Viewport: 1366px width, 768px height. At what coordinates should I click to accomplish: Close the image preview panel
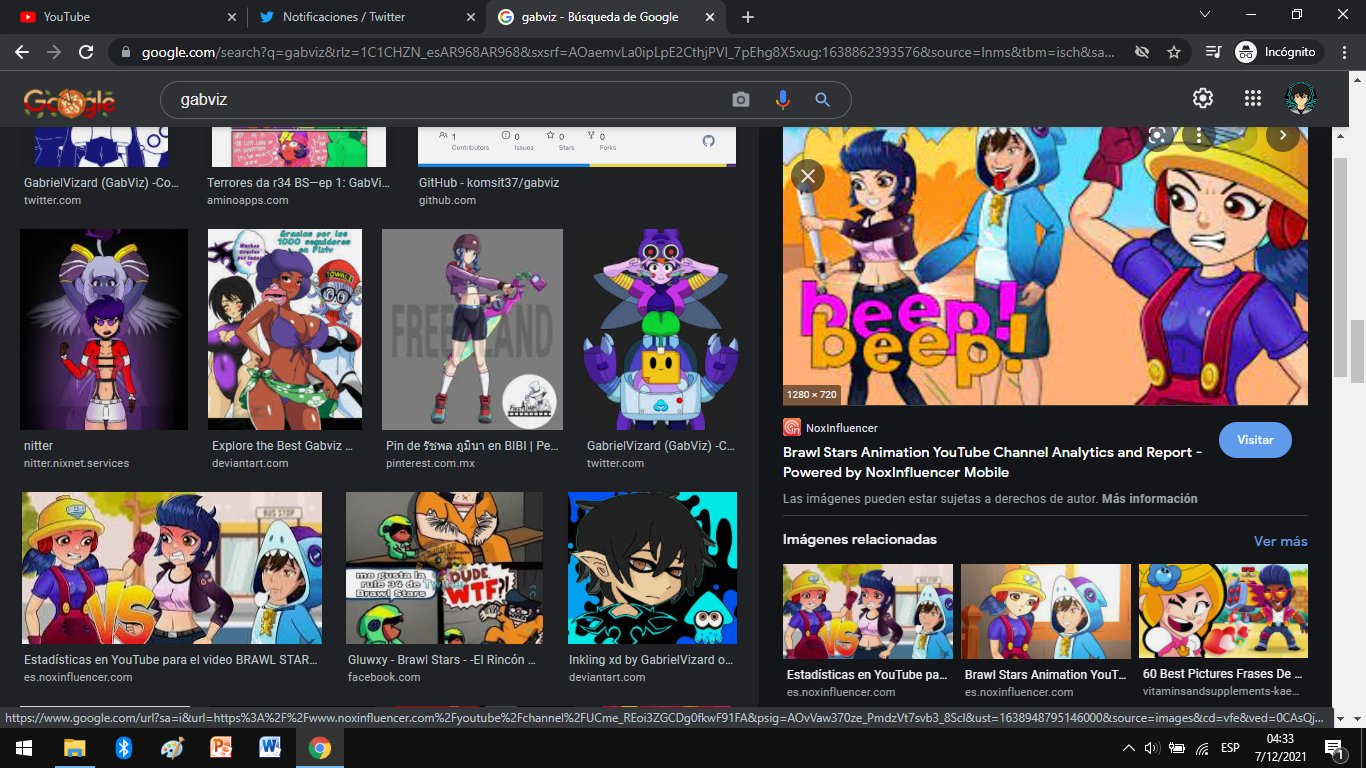(808, 176)
